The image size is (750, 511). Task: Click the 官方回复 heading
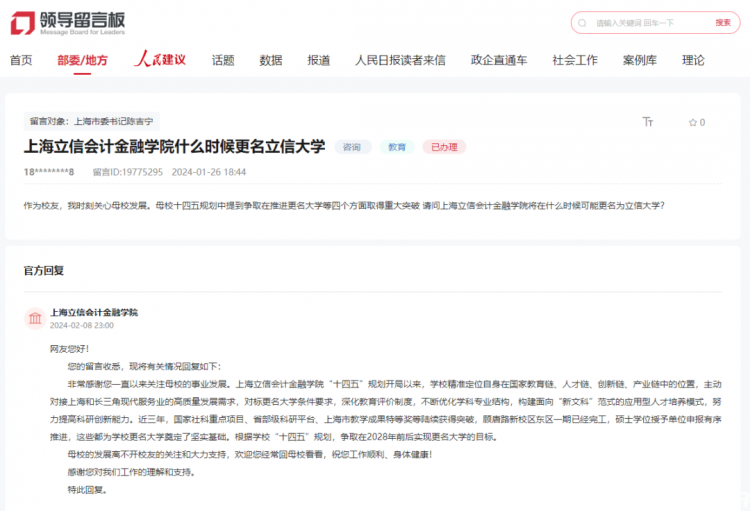[x=44, y=270]
